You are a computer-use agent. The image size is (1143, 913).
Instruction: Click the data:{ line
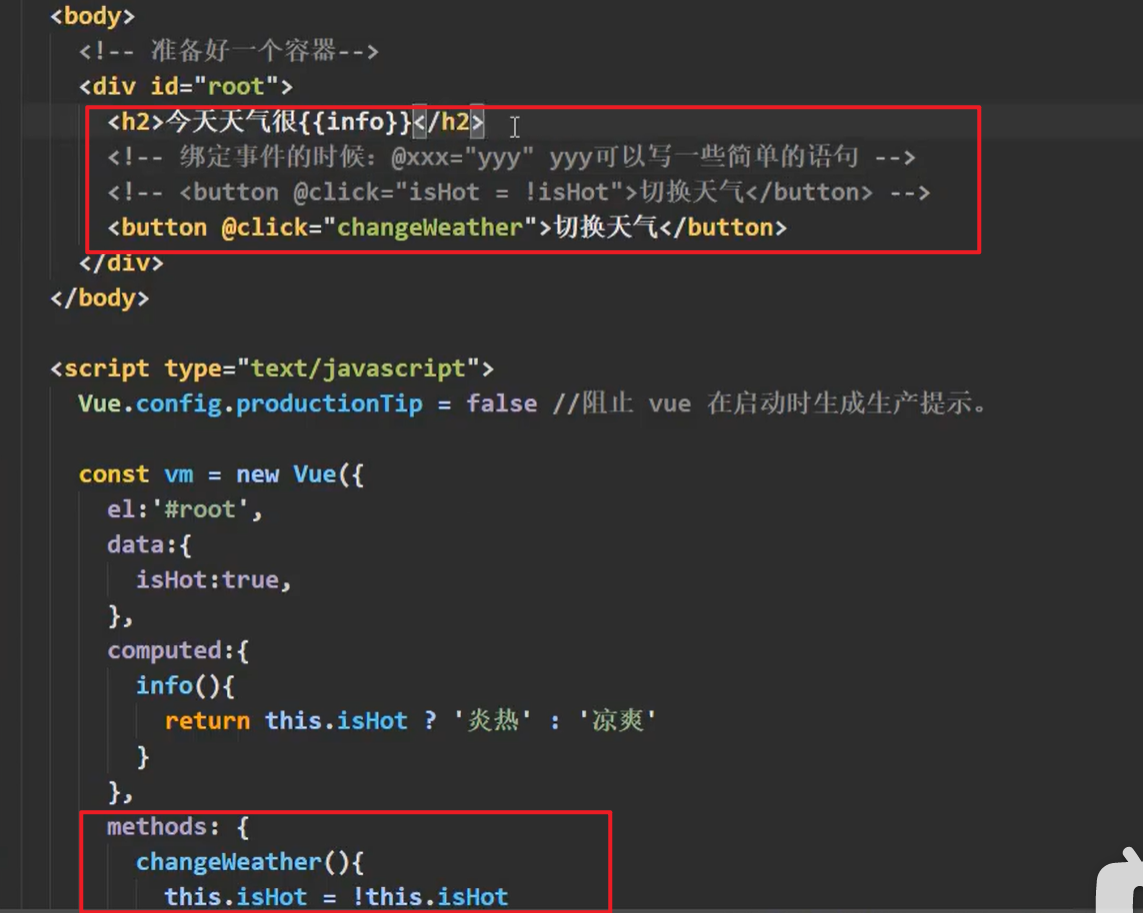(x=149, y=545)
